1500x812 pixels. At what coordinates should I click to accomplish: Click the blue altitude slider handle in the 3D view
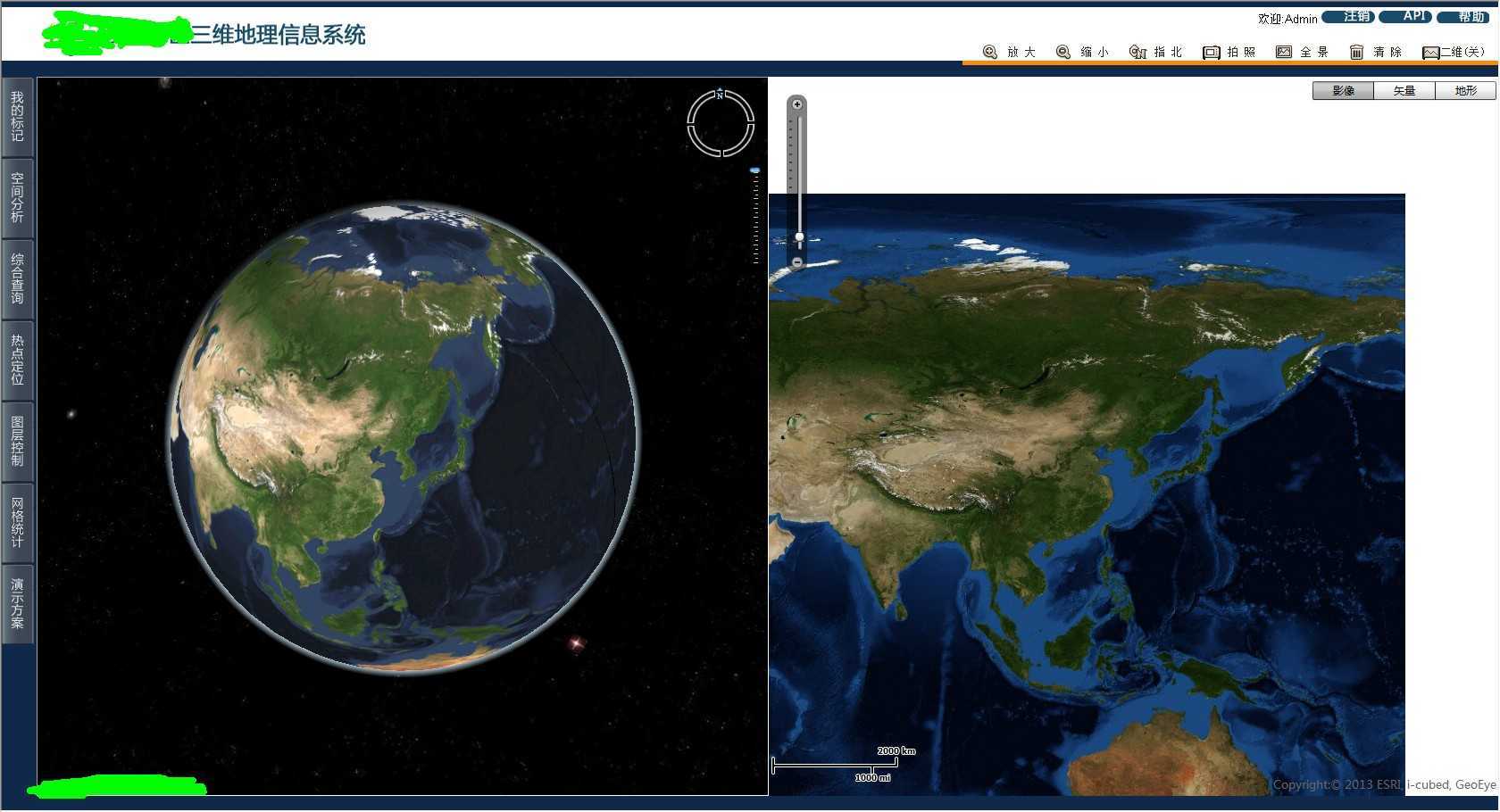pos(755,170)
